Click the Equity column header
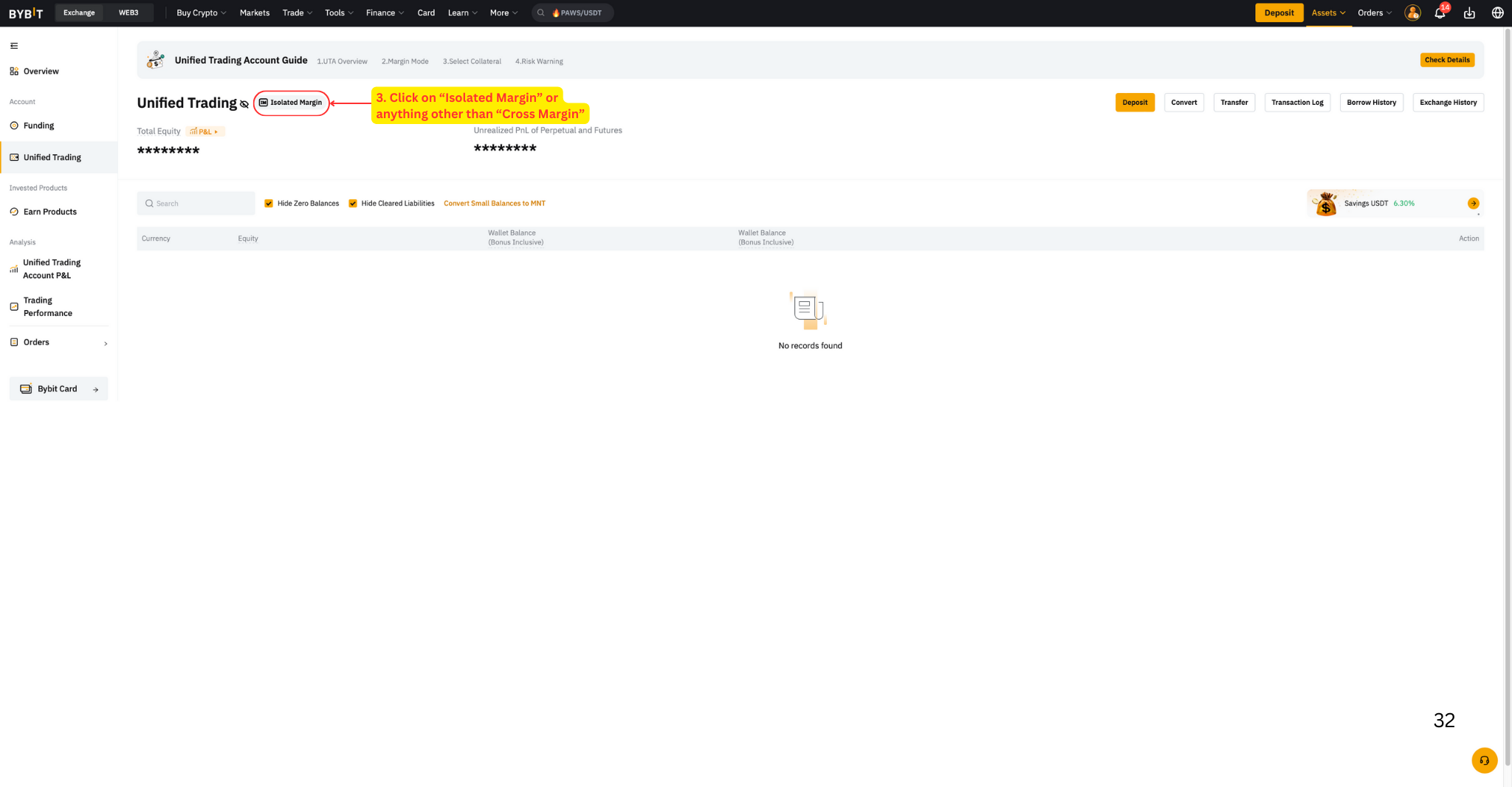The image size is (1512, 787). 248,238
